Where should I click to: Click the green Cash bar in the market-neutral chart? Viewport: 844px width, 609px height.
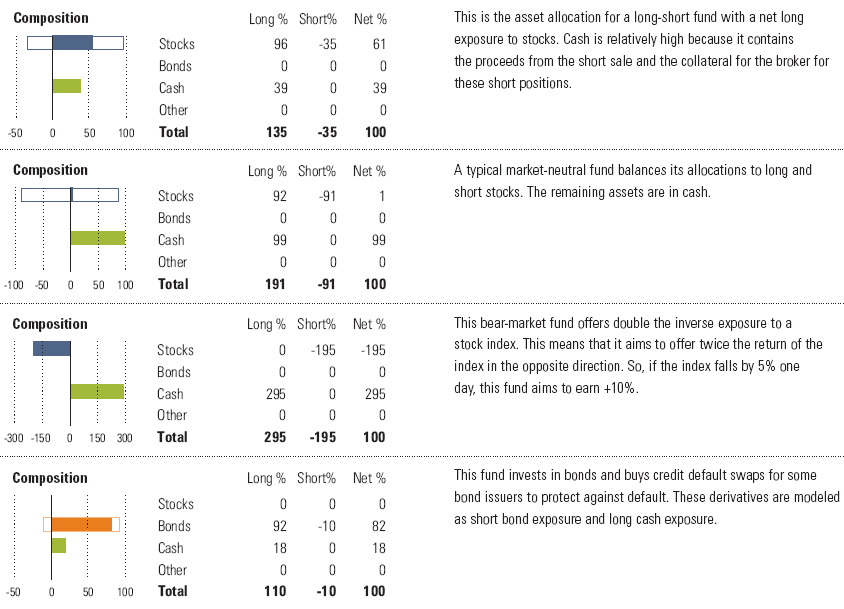point(97,238)
